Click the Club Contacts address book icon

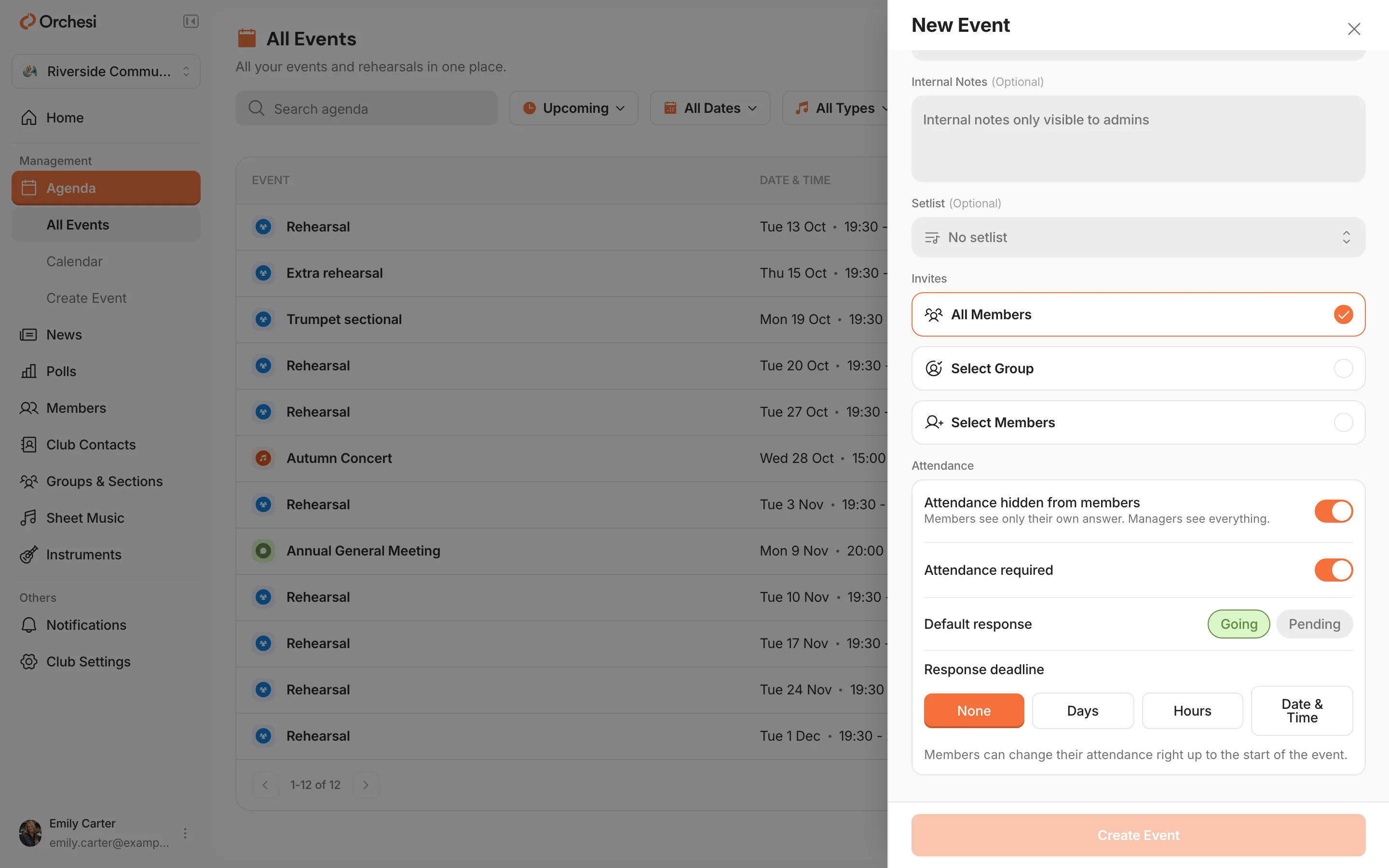click(29, 445)
